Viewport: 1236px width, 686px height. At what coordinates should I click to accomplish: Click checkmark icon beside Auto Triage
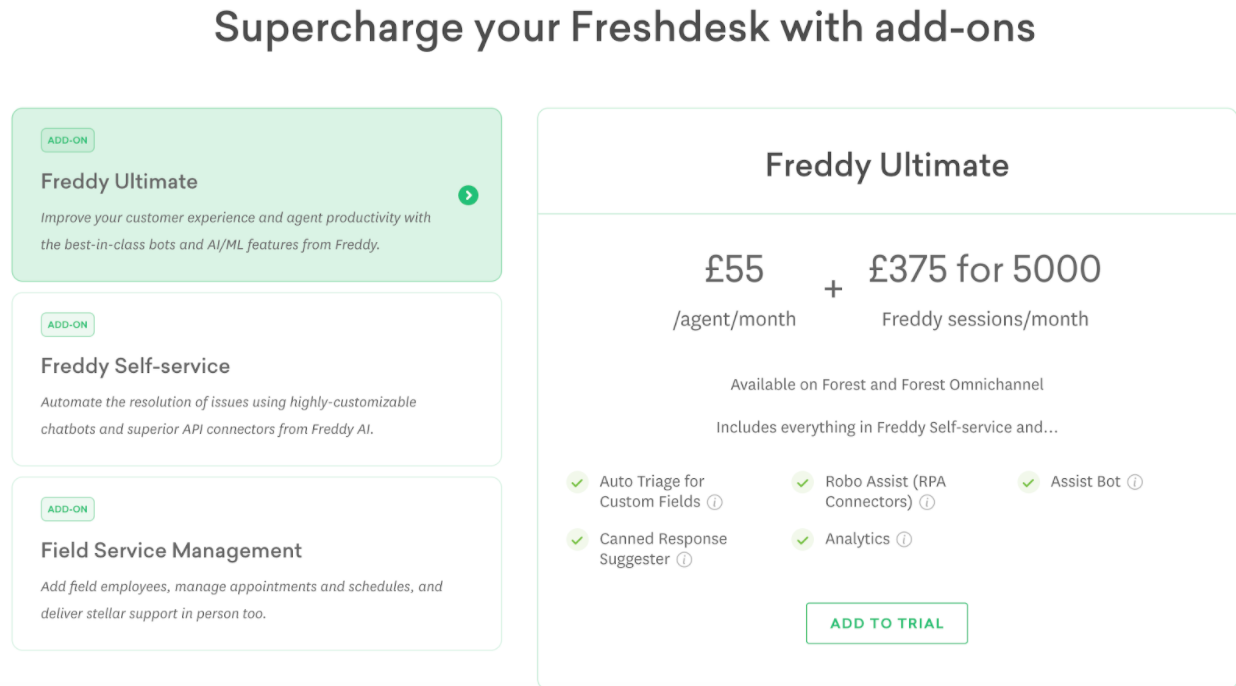(x=577, y=482)
